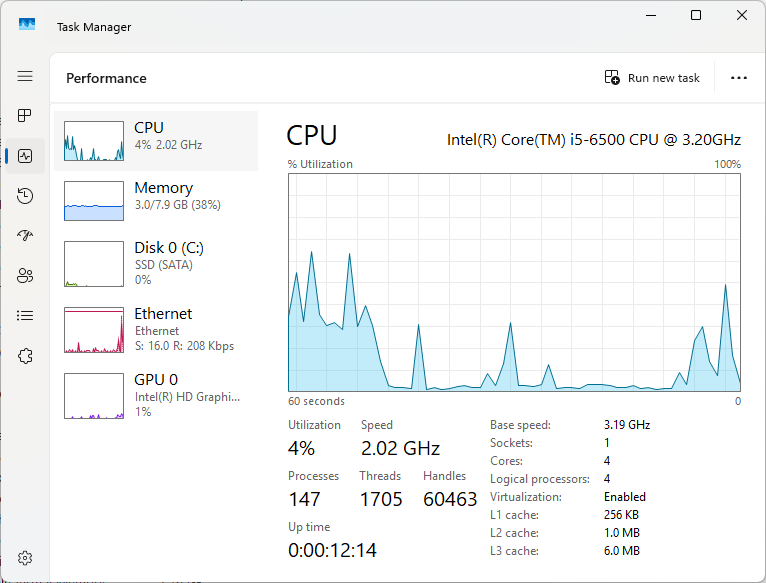The height and width of the screenshot is (583, 766).
Task: Expand the hamburger navigation menu
Action: click(x=25, y=76)
